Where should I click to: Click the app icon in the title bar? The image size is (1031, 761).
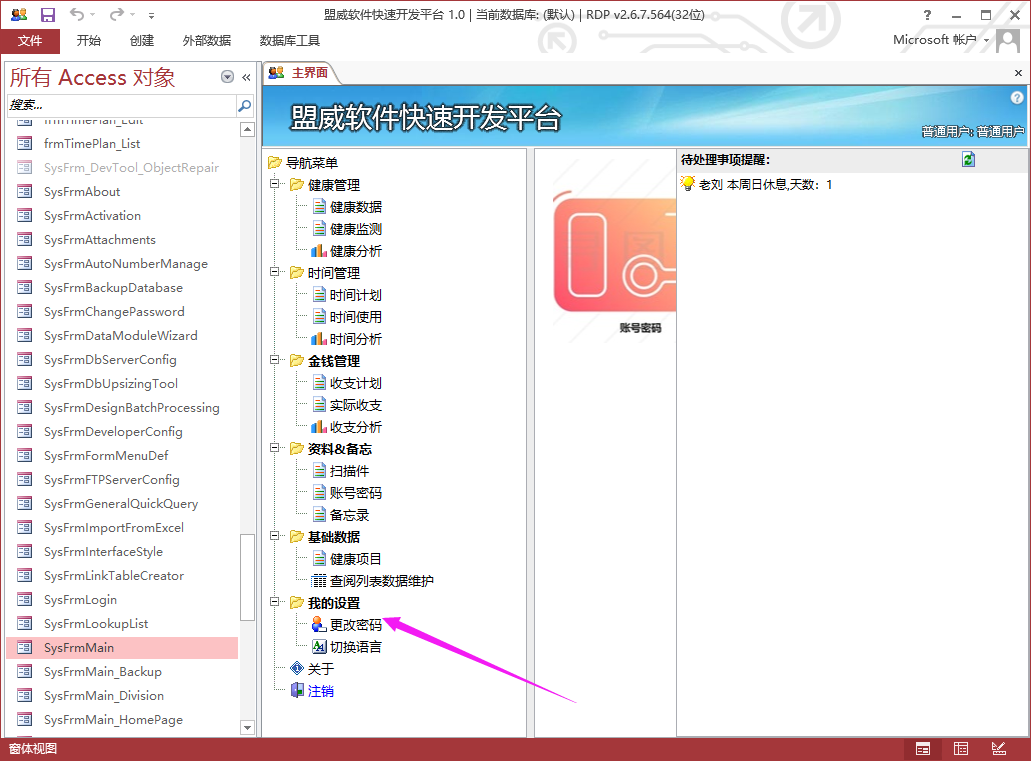(x=19, y=14)
